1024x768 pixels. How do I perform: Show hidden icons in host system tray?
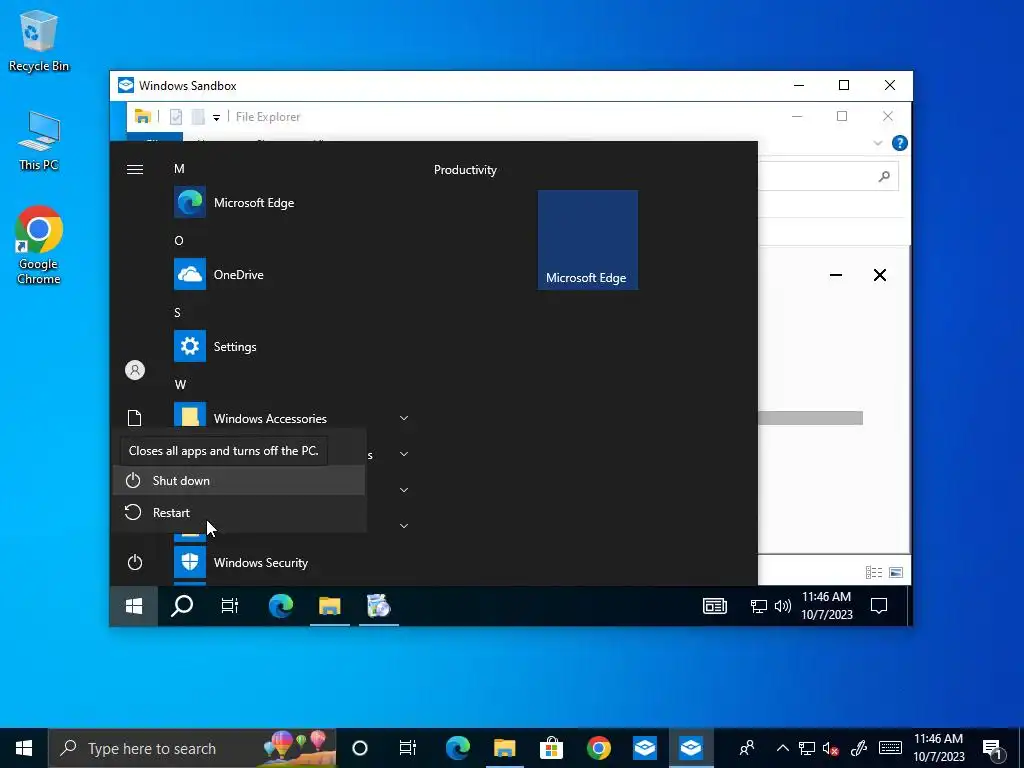point(782,748)
